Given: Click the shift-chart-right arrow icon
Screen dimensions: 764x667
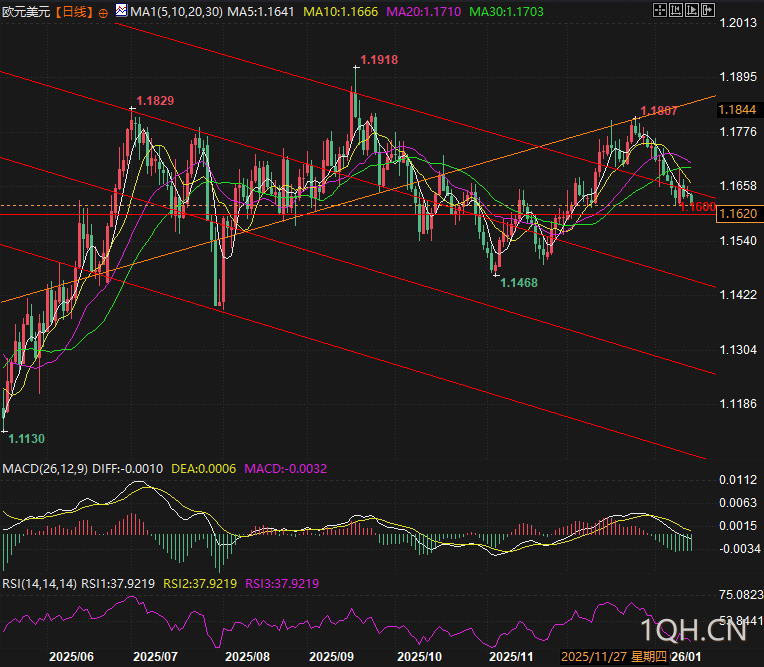Looking at the screenshot, I should [708, 10].
